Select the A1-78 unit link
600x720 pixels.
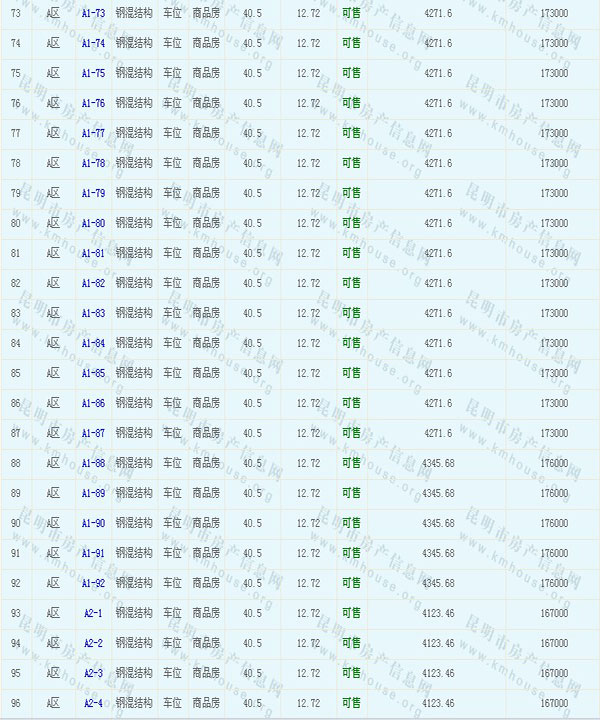click(93, 163)
